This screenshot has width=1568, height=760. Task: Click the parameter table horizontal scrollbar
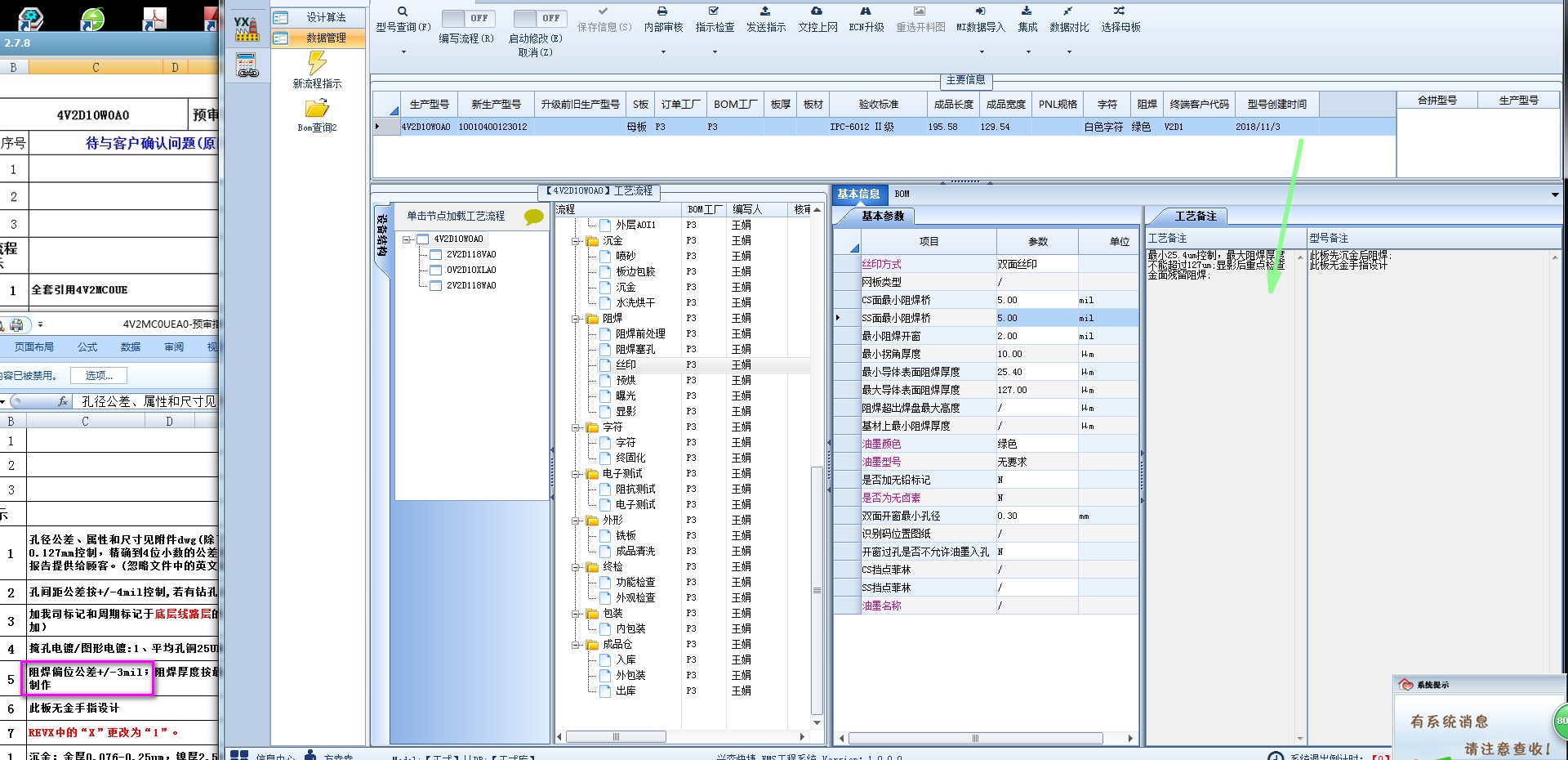975,738
